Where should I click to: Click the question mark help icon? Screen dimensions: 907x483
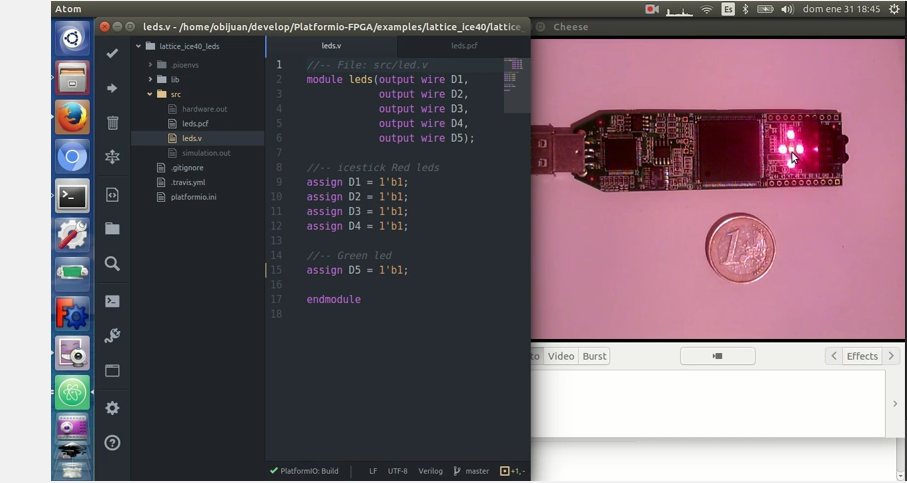pyautogui.click(x=112, y=443)
